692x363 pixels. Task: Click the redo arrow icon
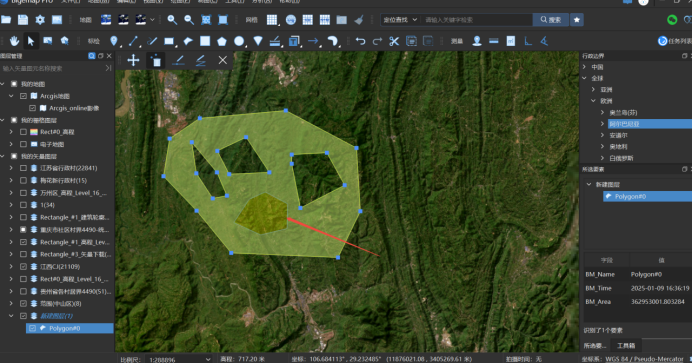(x=377, y=41)
